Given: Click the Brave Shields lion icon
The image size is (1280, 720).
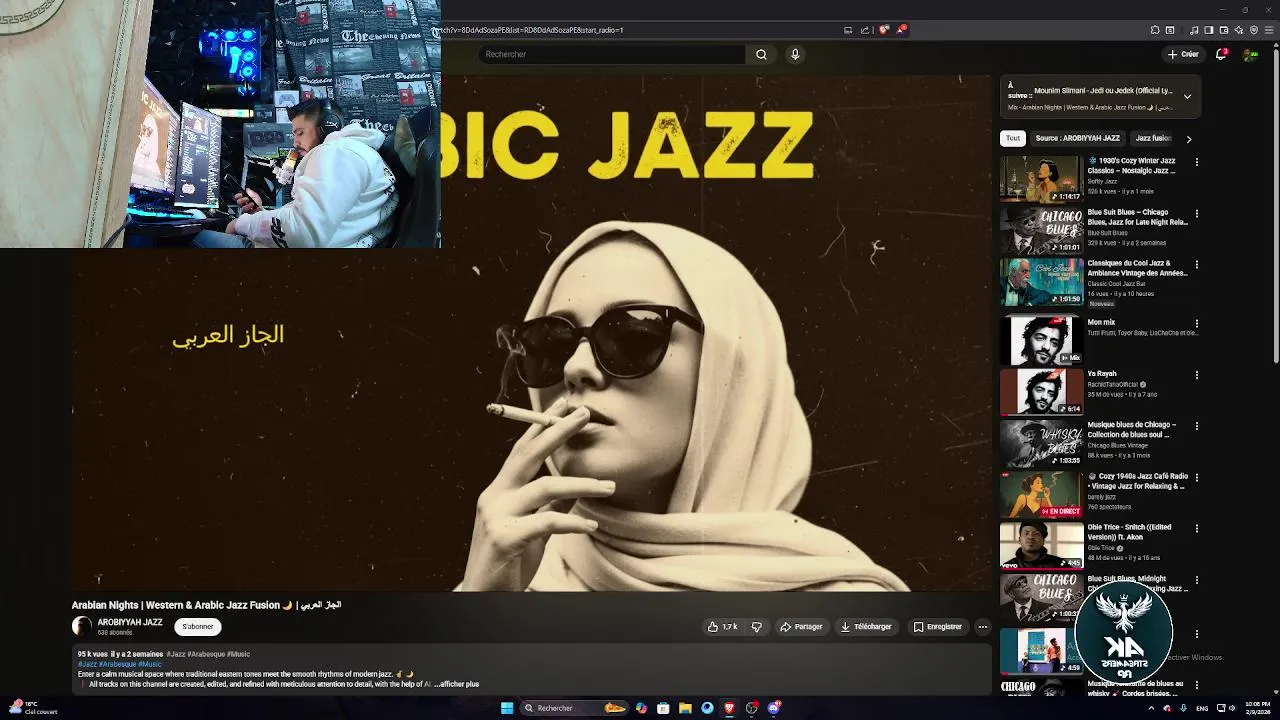Looking at the screenshot, I should [884, 30].
